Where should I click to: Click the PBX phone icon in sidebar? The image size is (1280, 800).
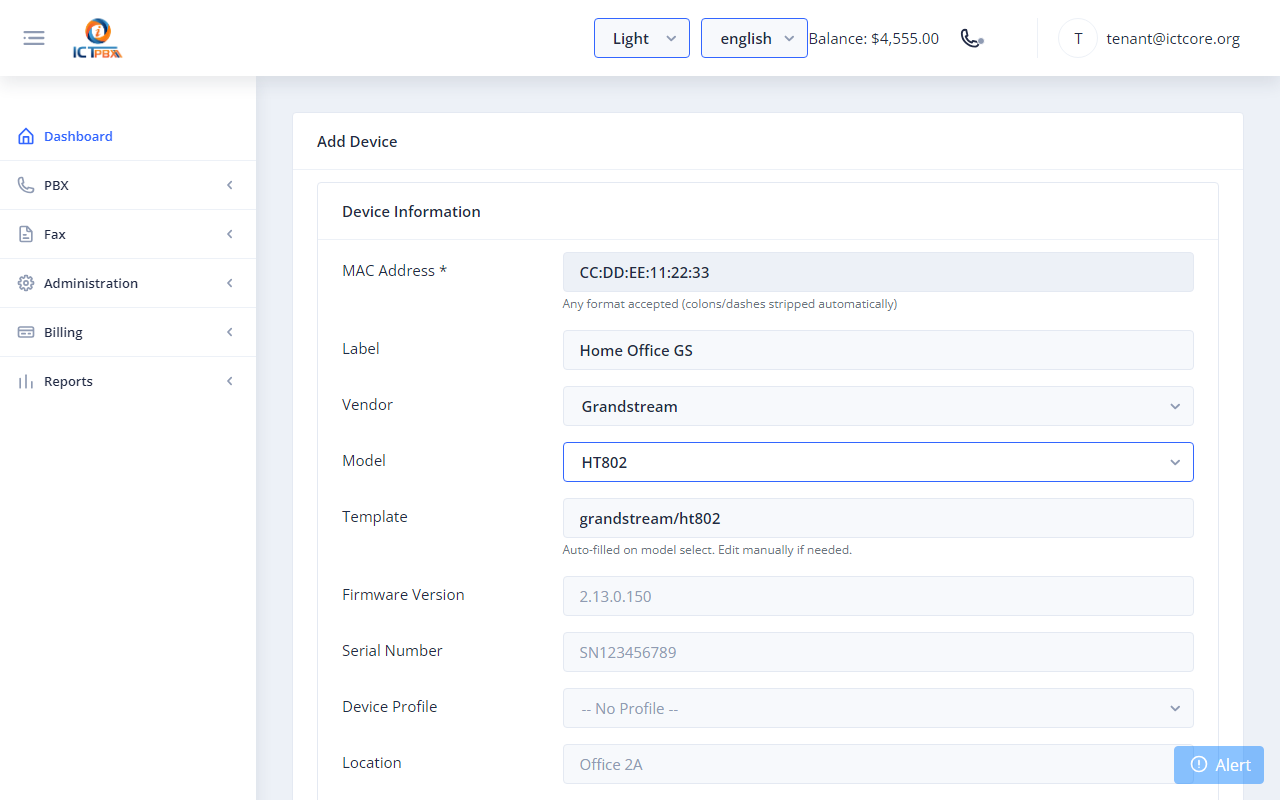coord(26,185)
